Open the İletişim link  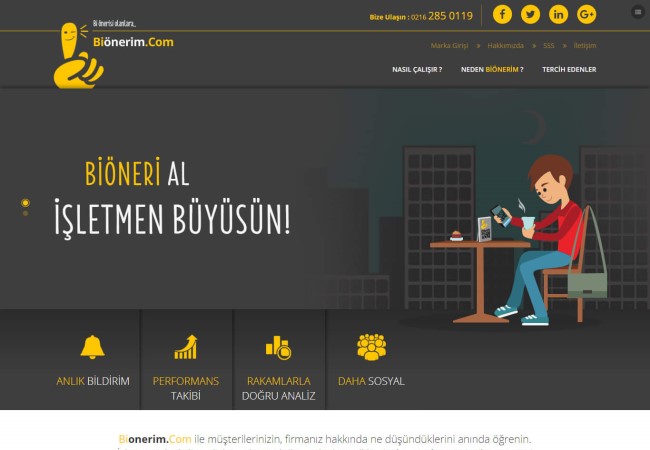point(584,46)
